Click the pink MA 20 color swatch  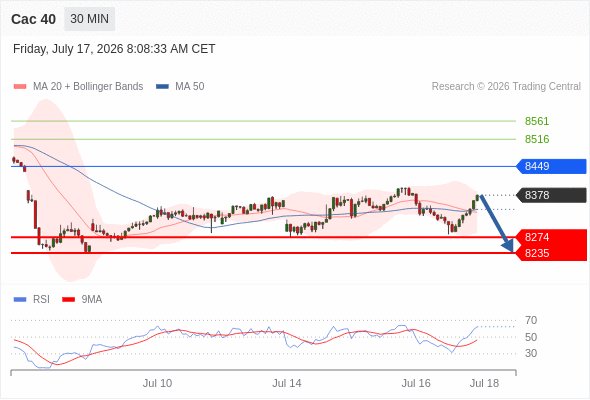pos(20,87)
